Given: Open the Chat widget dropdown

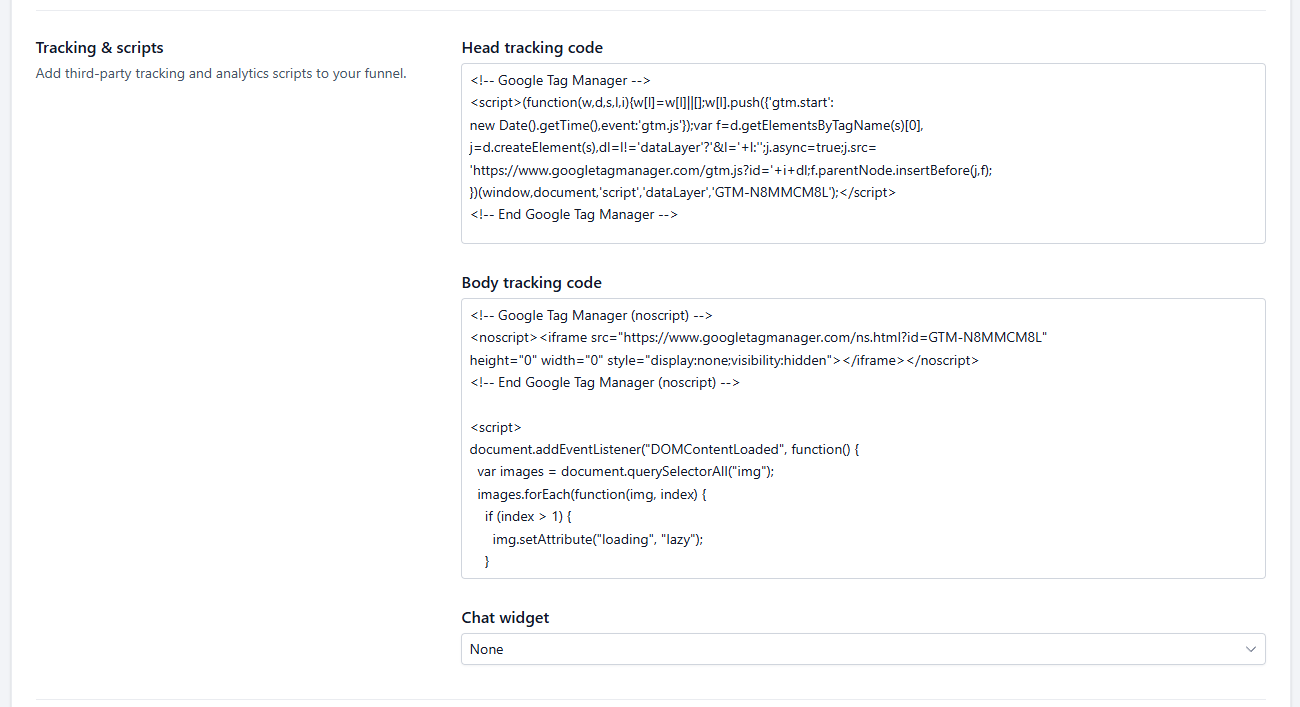Looking at the screenshot, I should 863,649.
